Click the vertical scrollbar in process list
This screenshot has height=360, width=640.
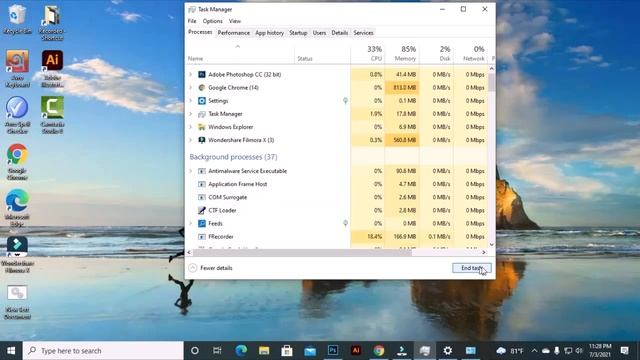(x=491, y=82)
